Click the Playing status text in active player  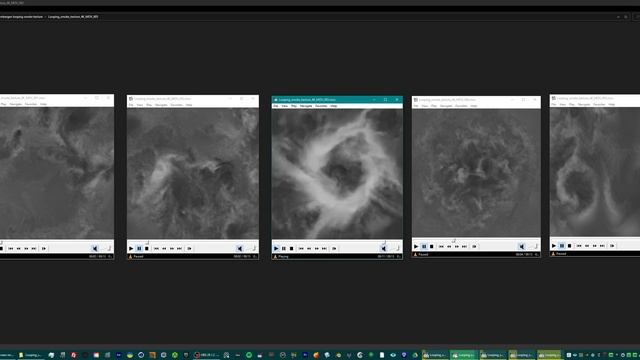point(284,257)
